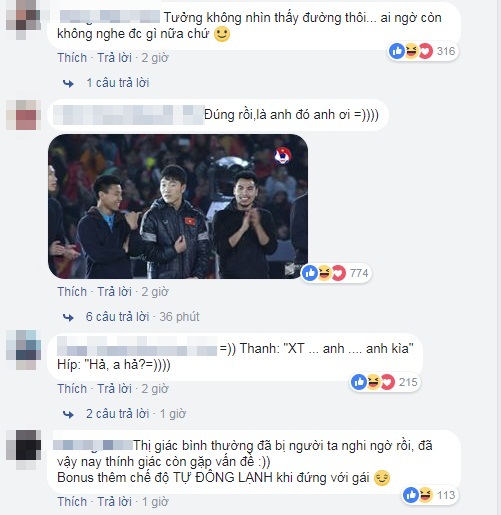Open the "1 giờ" timestamp of last comment
Screen dimensions: 501x515
click(x=155, y=502)
